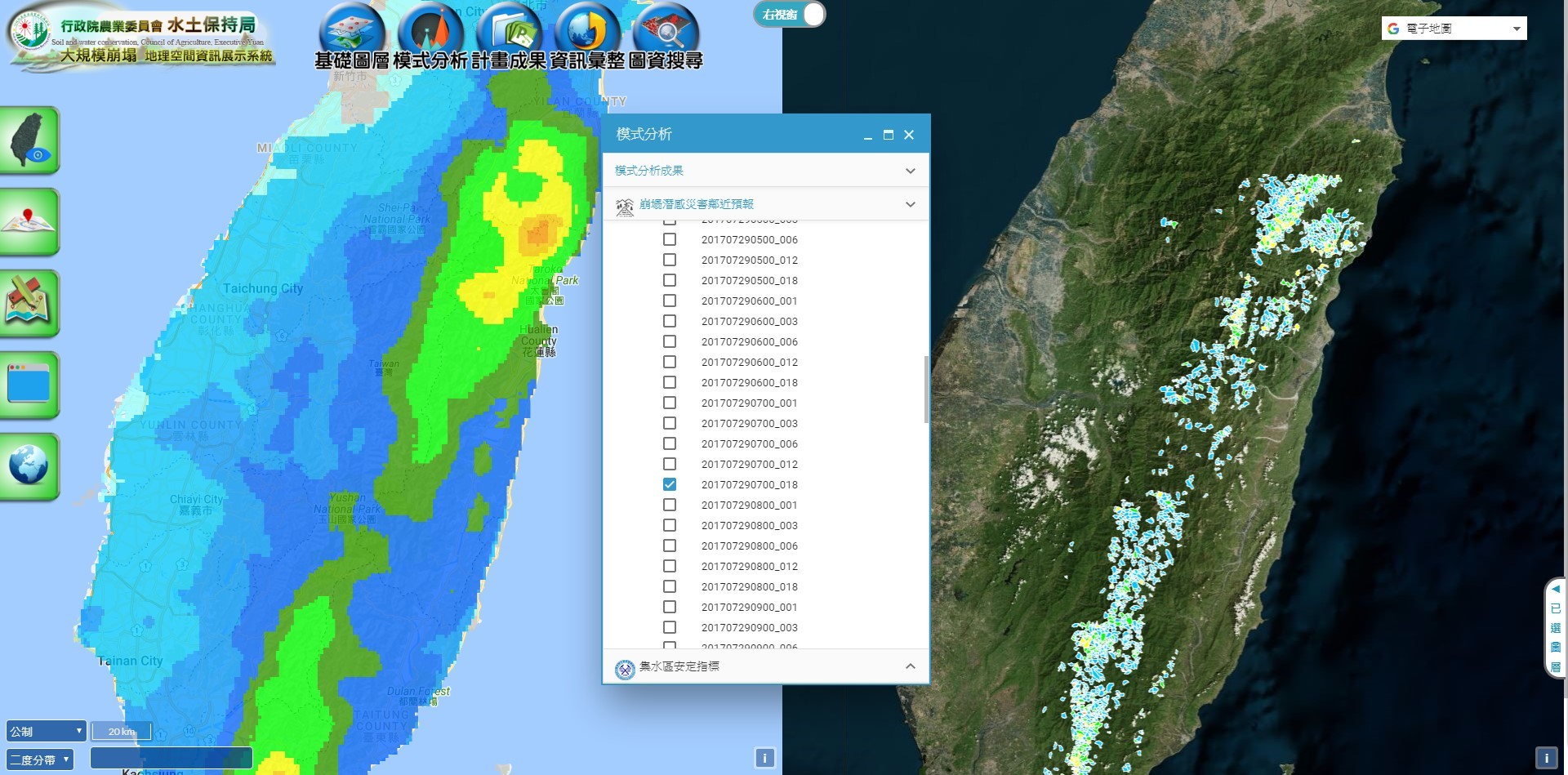
Task: Click the 集水區安定指標 section icon
Action: [x=625, y=670]
